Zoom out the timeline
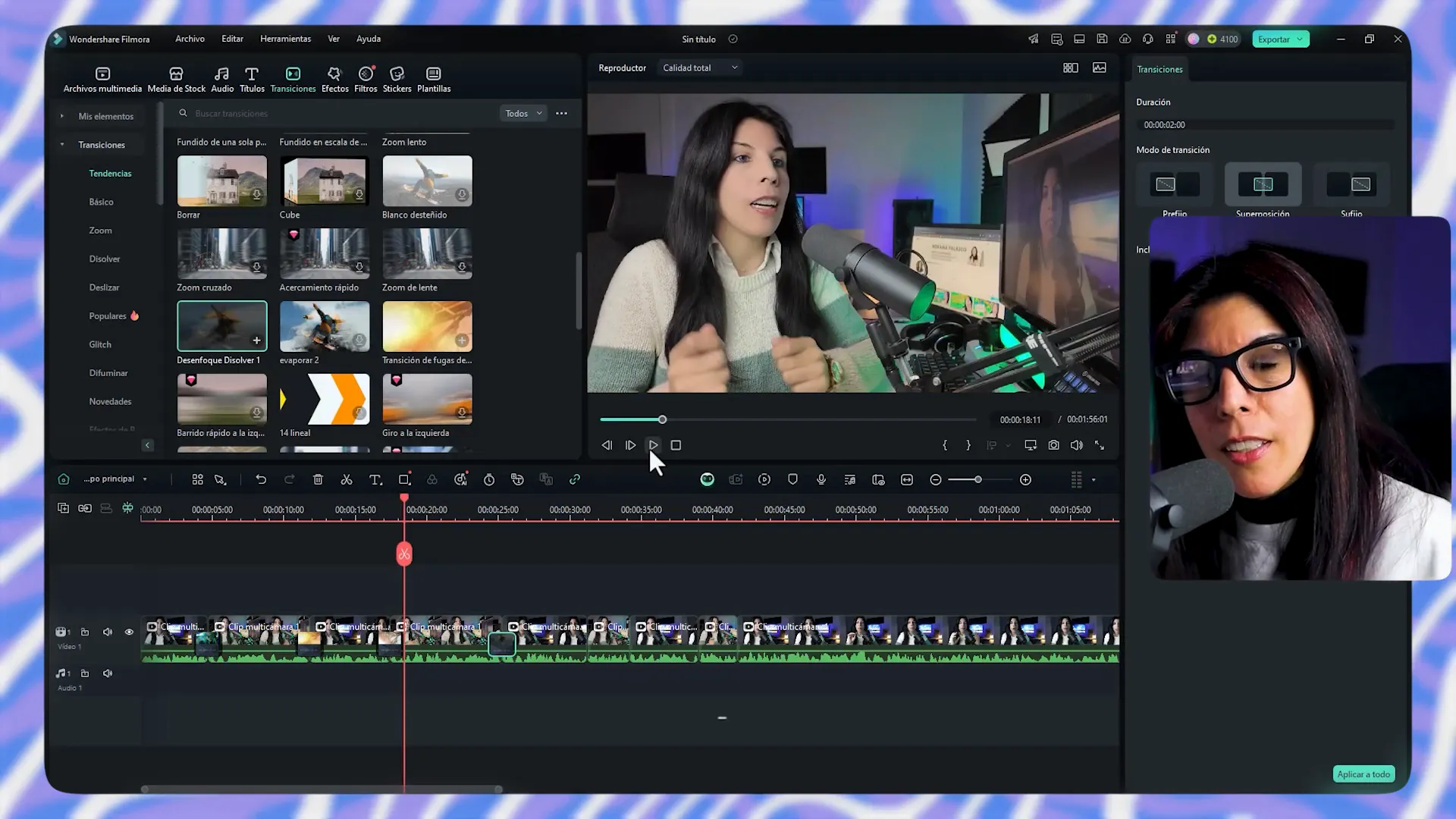This screenshot has height=819, width=1456. (x=936, y=480)
